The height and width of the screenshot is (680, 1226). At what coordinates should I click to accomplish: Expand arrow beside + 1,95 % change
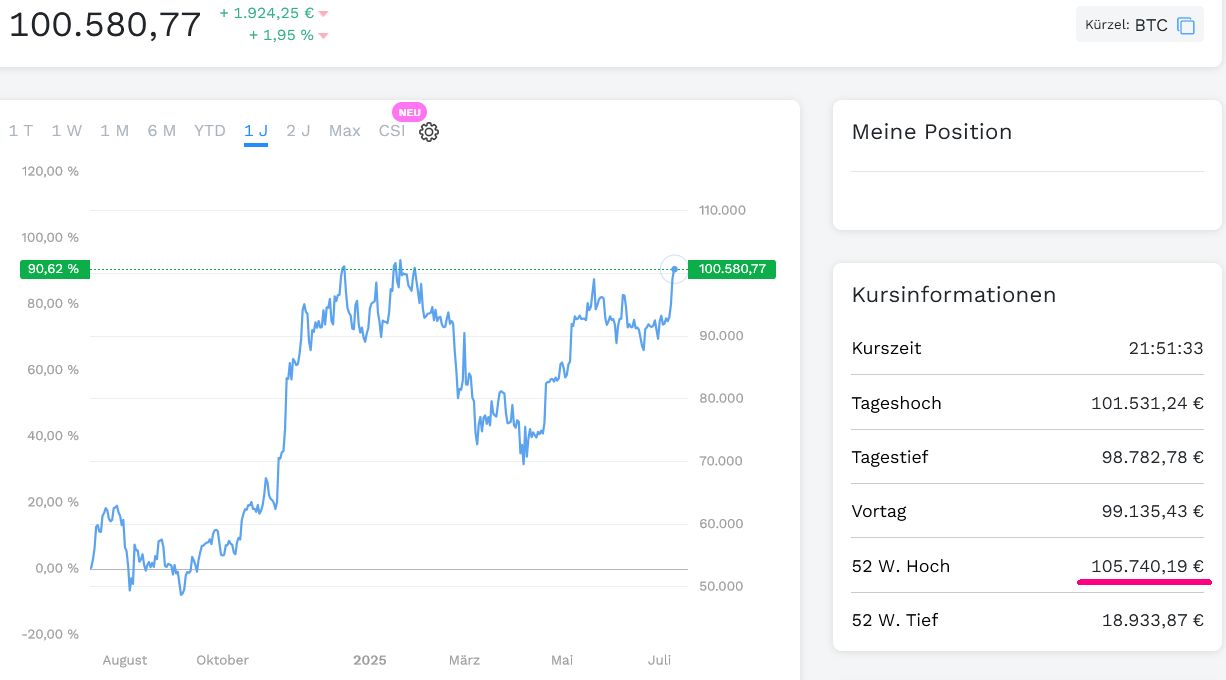coord(323,36)
